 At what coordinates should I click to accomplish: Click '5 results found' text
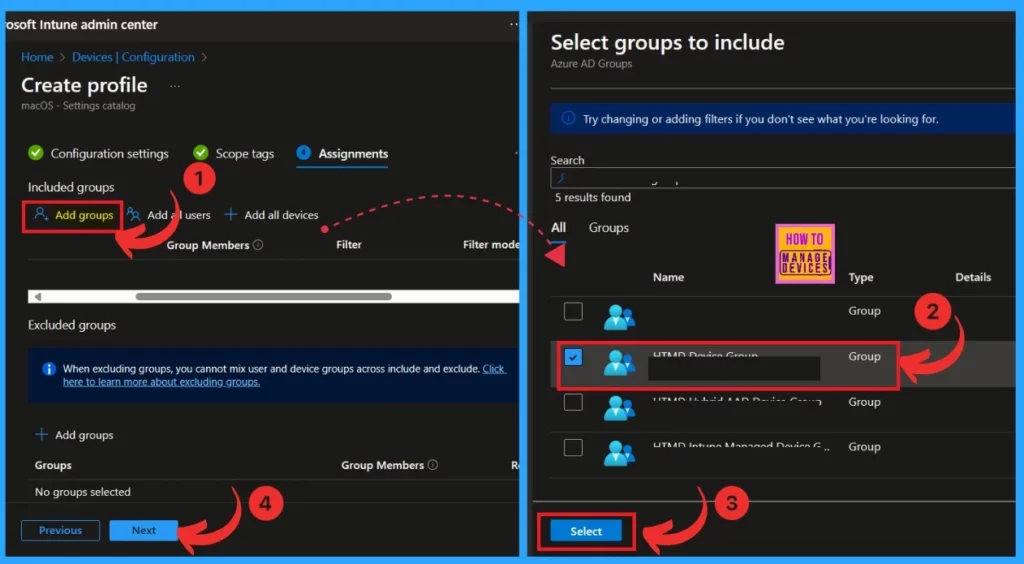[x=593, y=197]
